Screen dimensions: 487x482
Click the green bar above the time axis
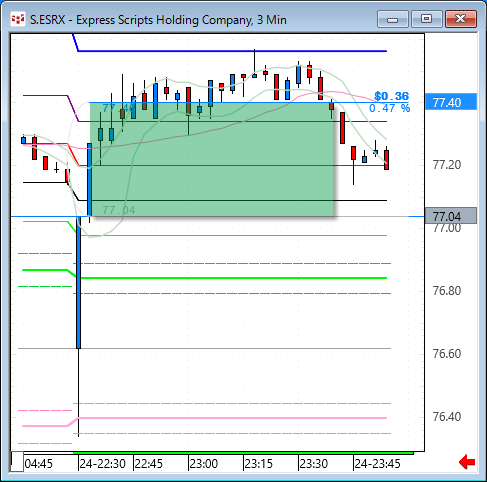click(243, 453)
